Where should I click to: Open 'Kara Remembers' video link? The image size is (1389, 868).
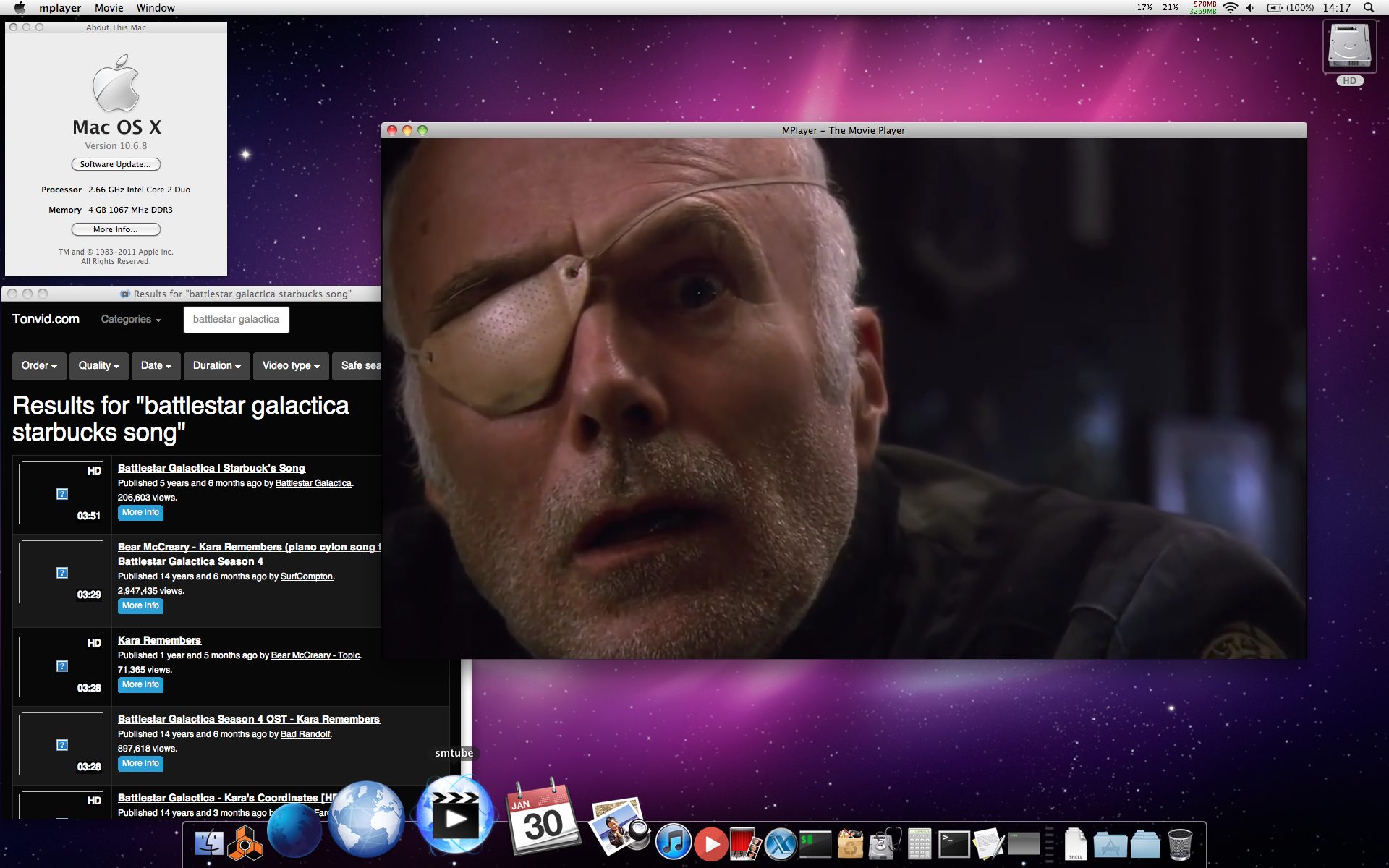point(159,640)
